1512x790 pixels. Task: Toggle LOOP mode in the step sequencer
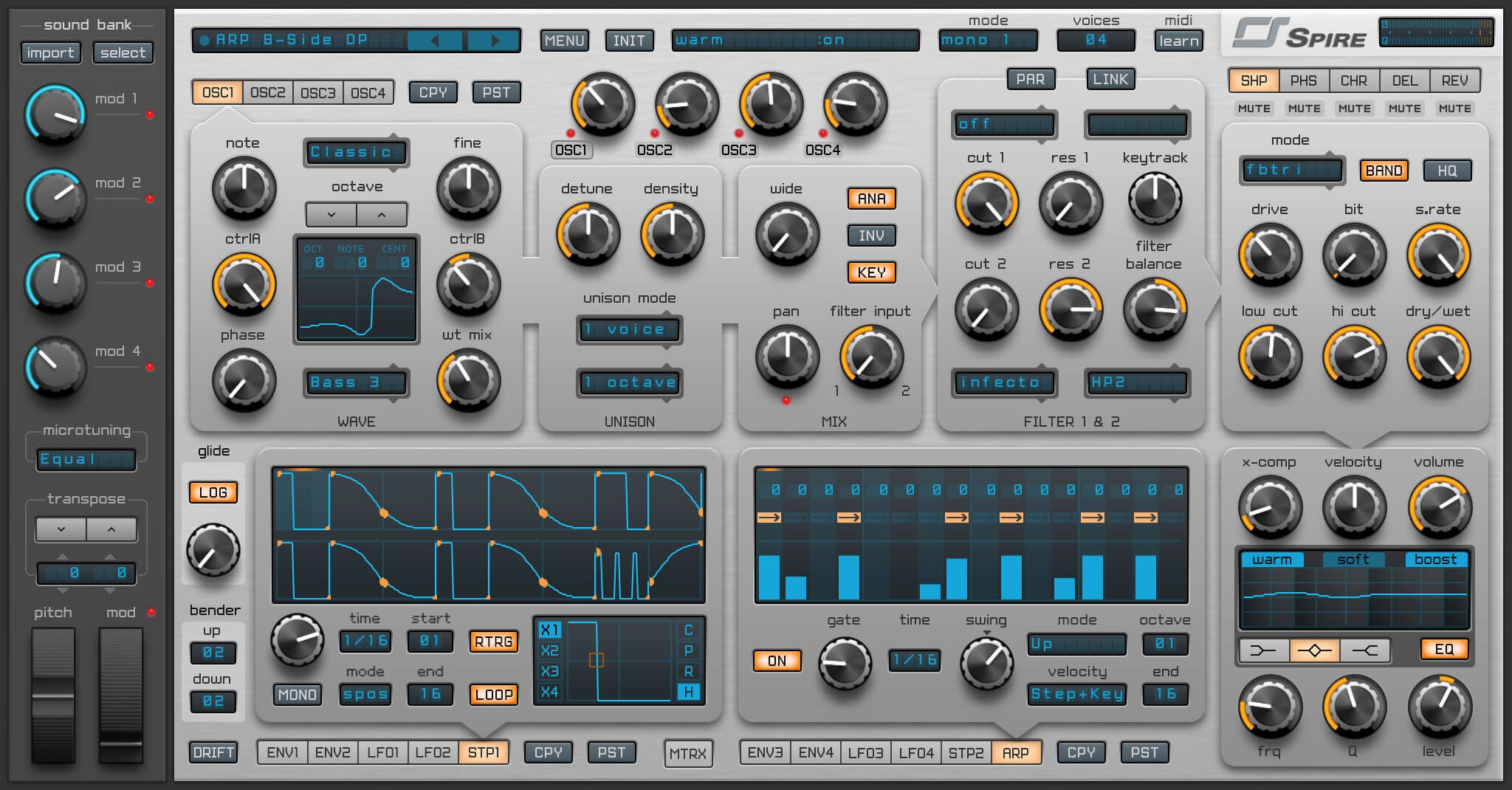point(493,694)
